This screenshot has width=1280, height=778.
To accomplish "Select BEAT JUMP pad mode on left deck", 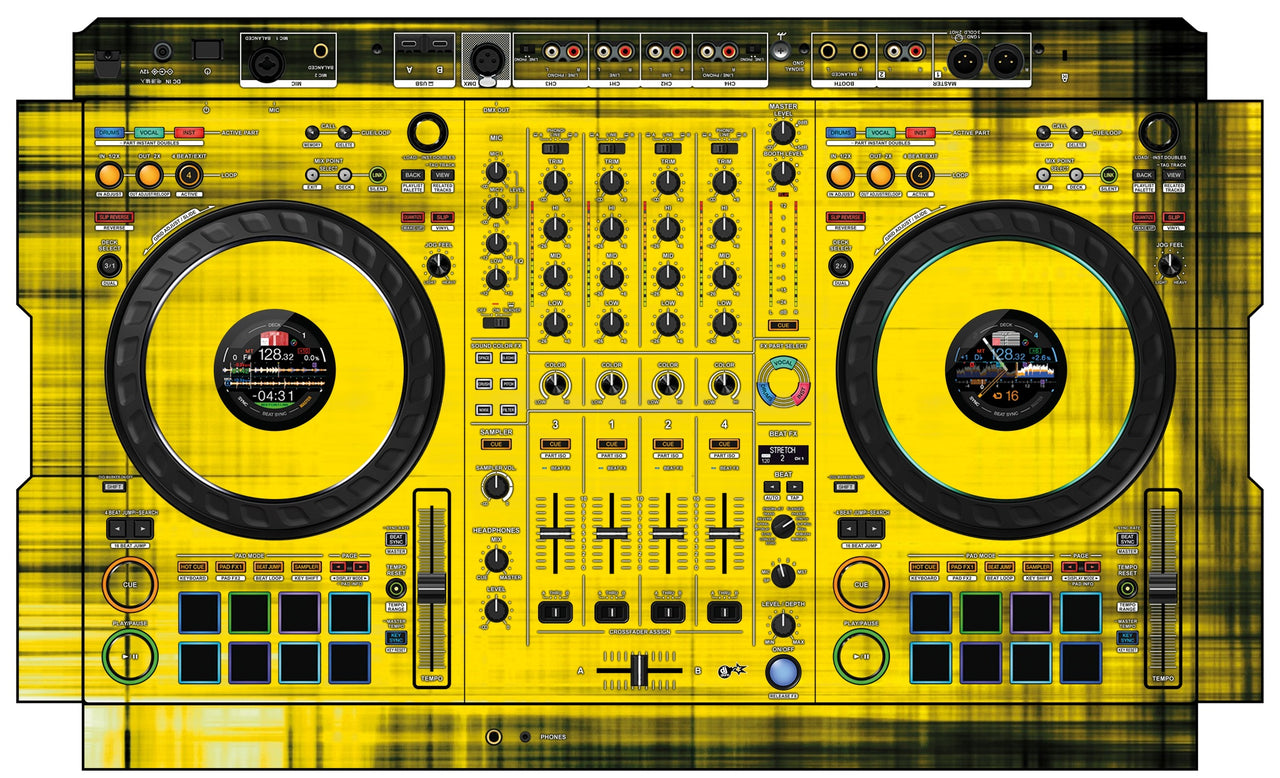I will tap(269, 567).
